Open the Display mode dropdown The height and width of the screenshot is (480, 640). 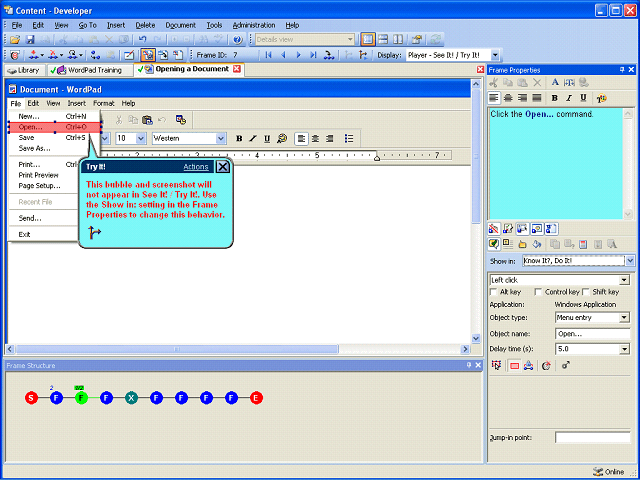point(495,55)
